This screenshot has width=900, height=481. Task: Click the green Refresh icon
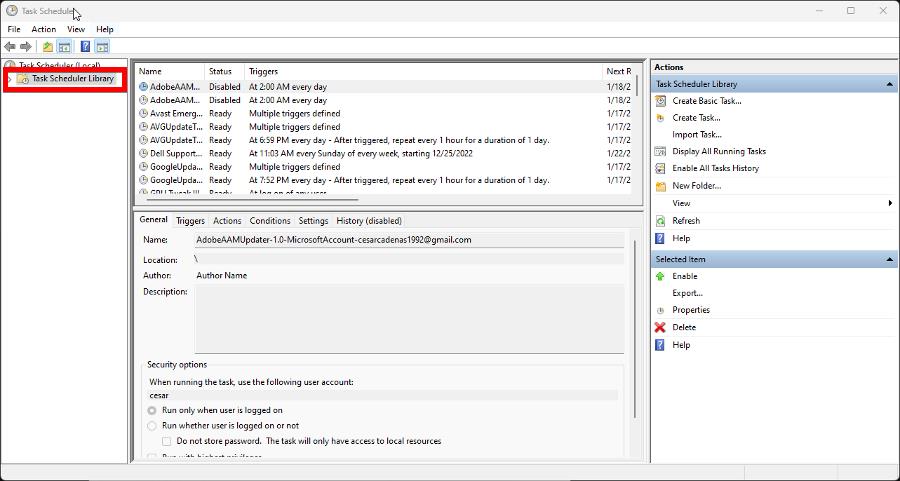point(661,221)
